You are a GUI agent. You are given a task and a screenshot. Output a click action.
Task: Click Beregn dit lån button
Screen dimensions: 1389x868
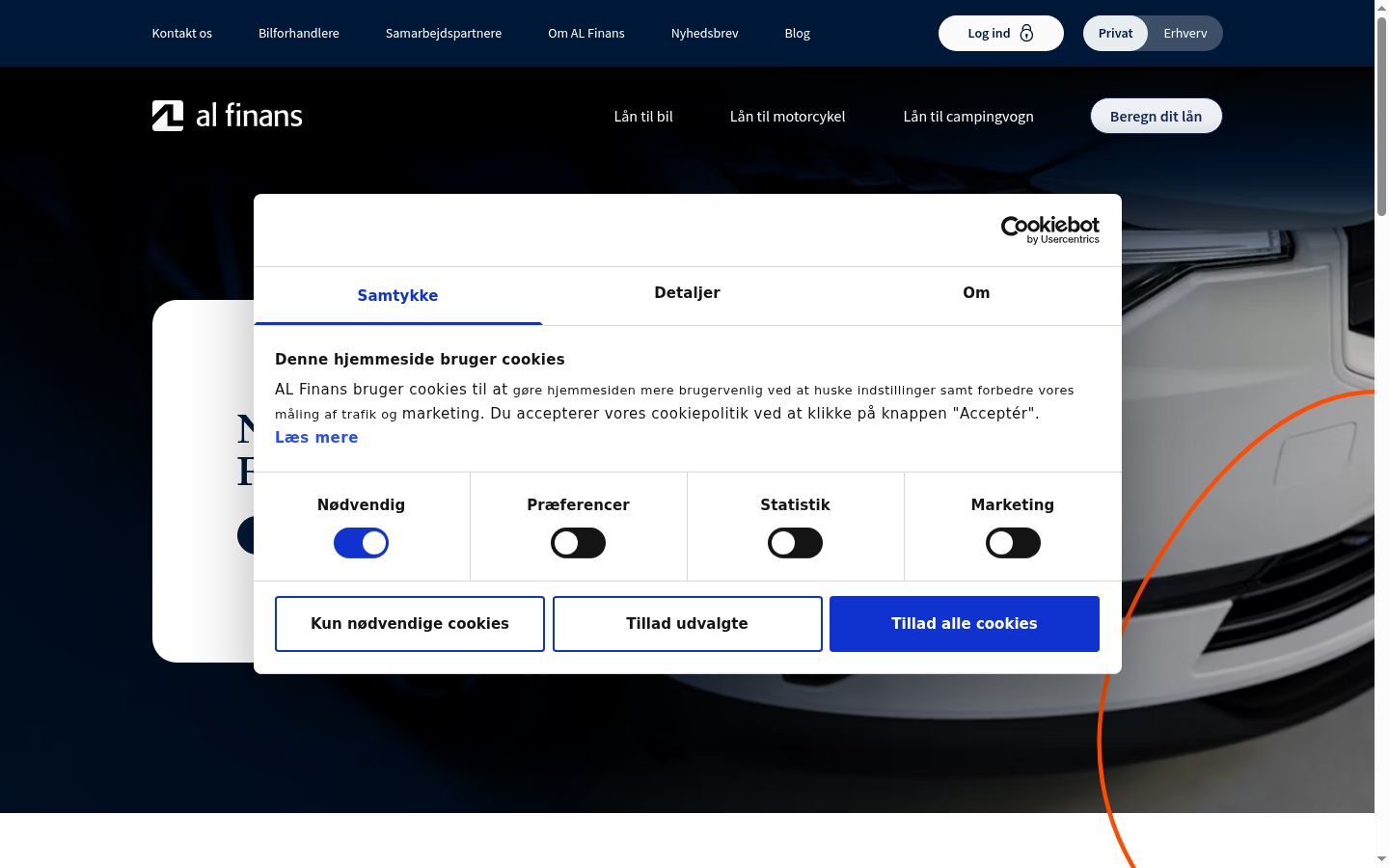click(1157, 116)
